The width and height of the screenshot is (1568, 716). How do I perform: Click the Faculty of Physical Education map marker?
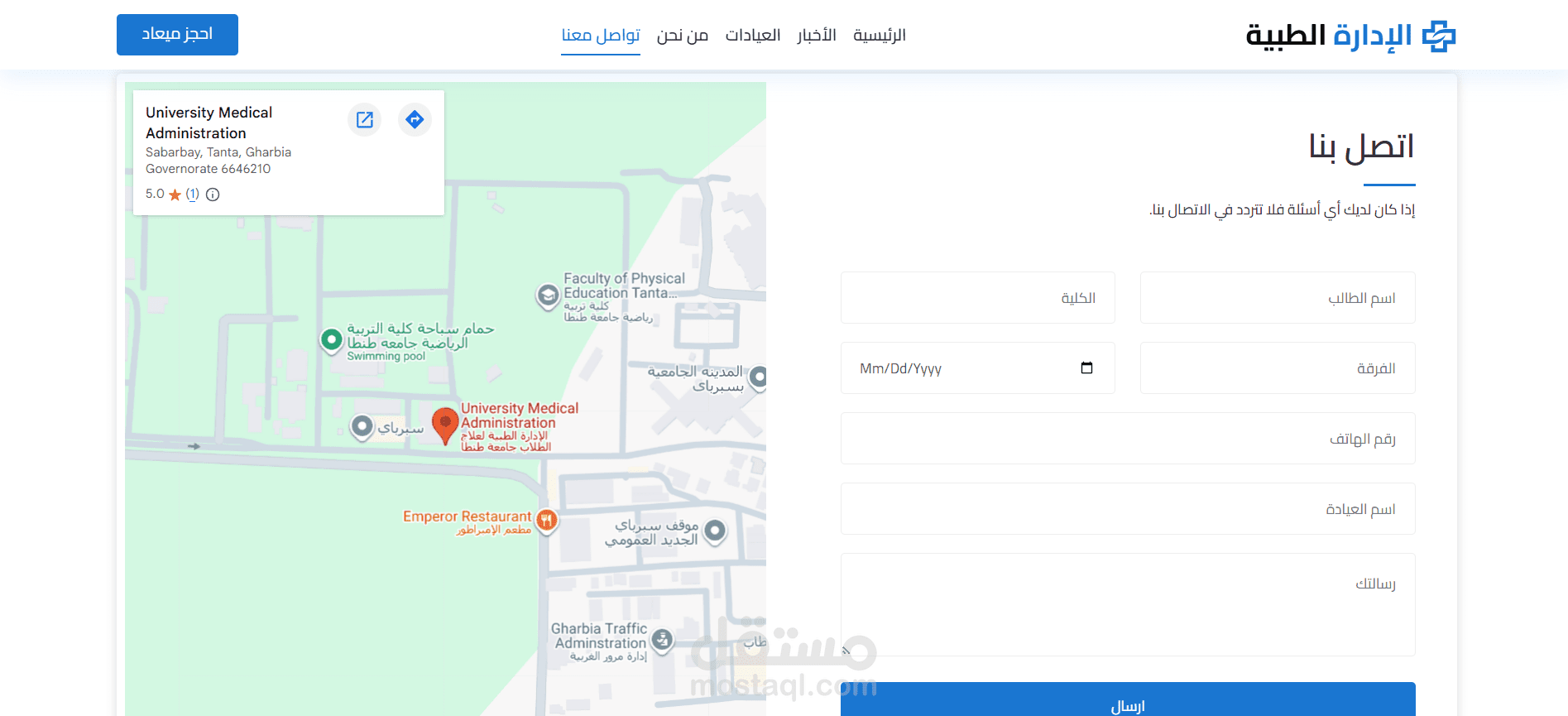pos(548,296)
